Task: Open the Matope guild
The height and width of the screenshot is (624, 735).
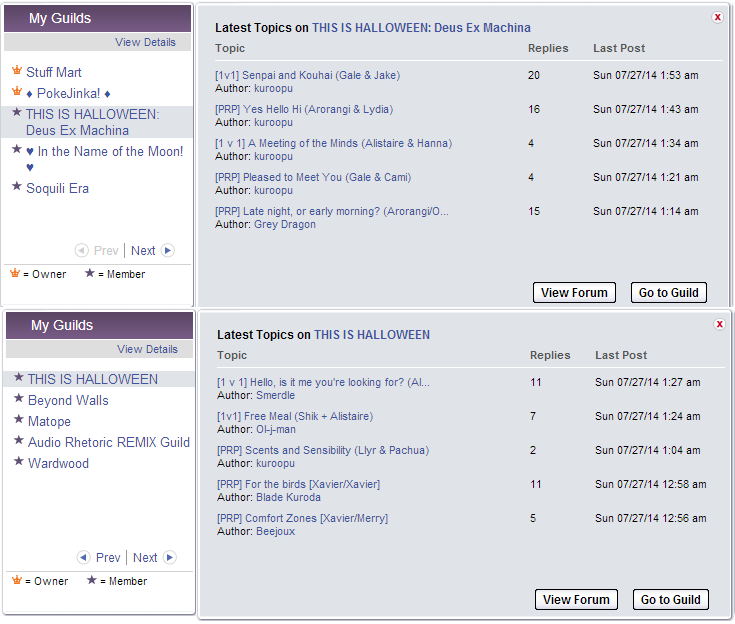Action: click(x=49, y=421)
